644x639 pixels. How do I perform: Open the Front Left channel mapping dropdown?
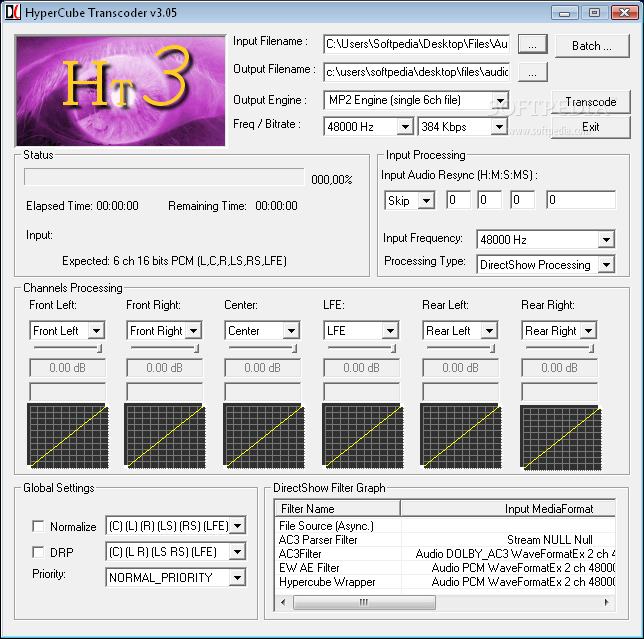(x=96, y=331)
